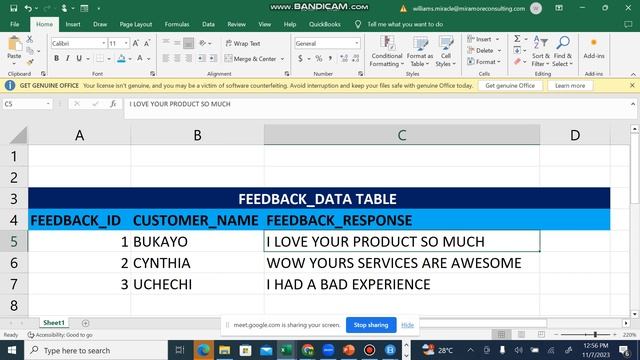Open the font size 11 dropdown
This screenshot has height=360, width=640.
126,43
